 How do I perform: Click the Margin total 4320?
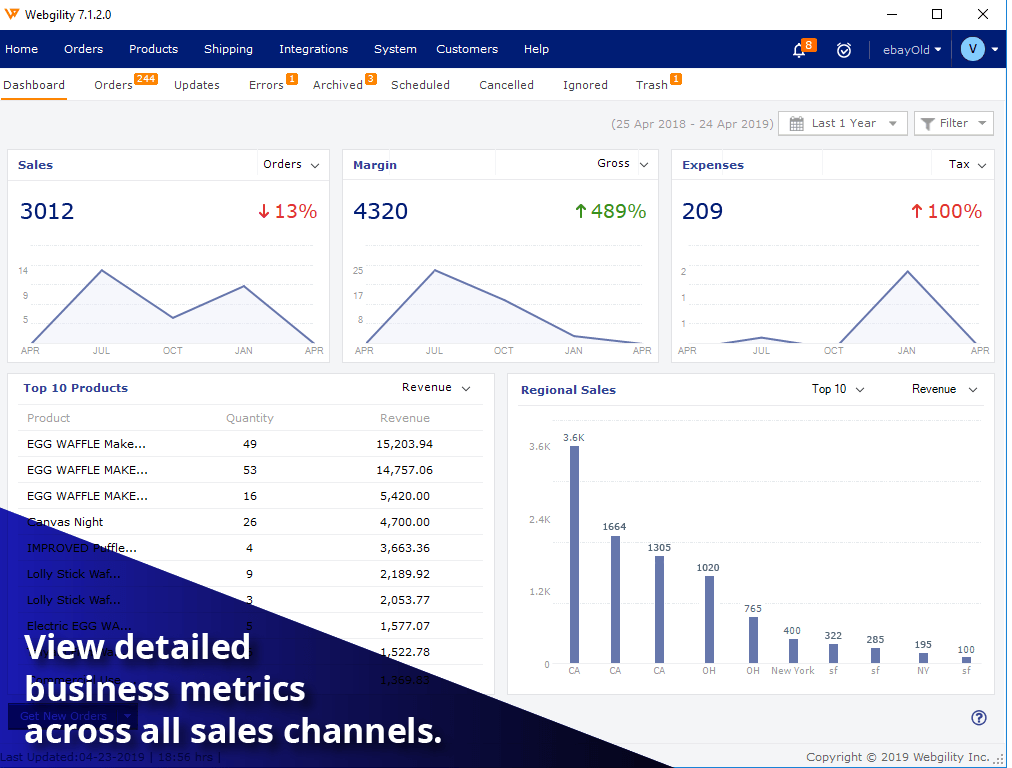[380, 212]
